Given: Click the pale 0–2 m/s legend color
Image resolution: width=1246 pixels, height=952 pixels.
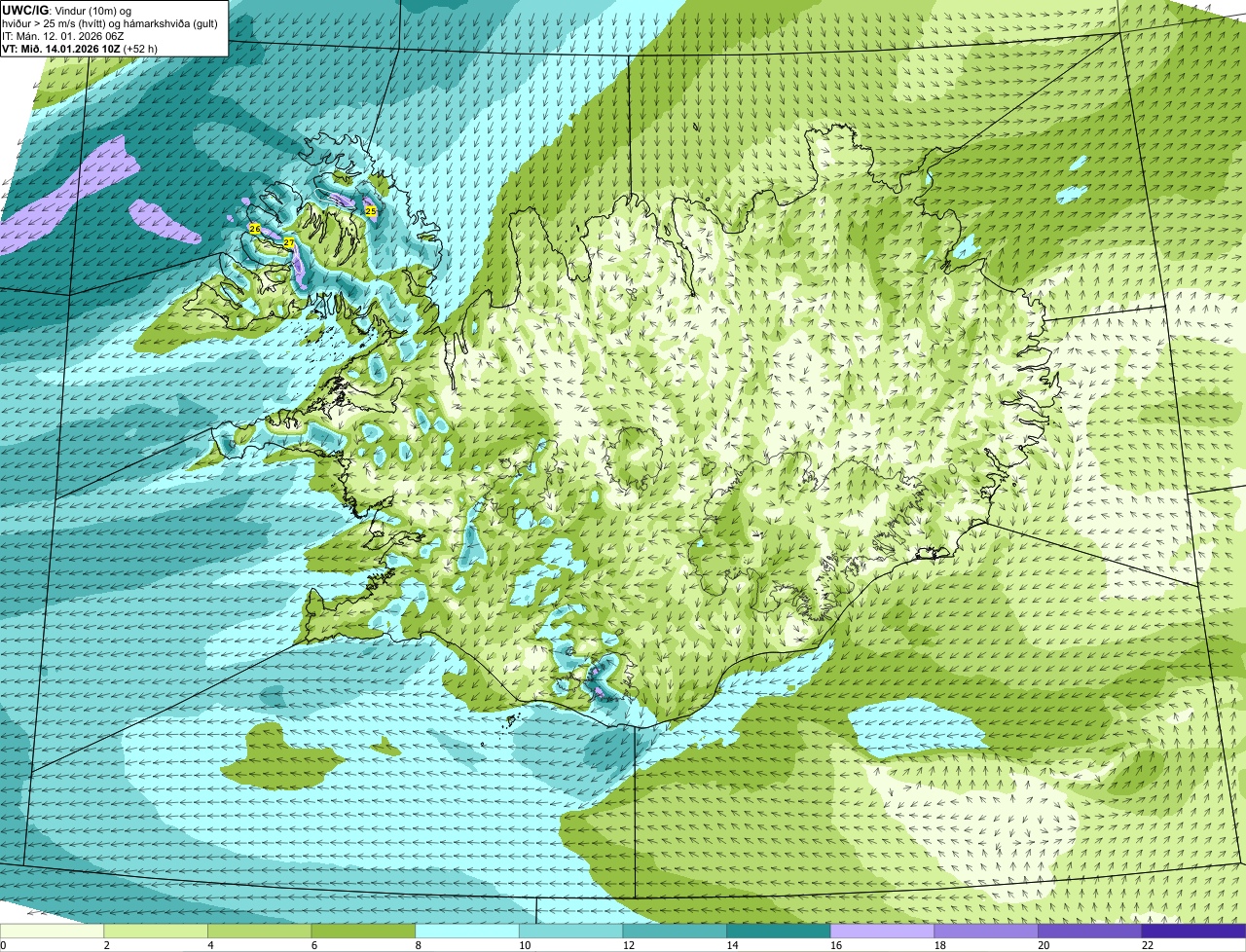Looking at the screenshot, I should pyautogui.click(x=52, y=931).
